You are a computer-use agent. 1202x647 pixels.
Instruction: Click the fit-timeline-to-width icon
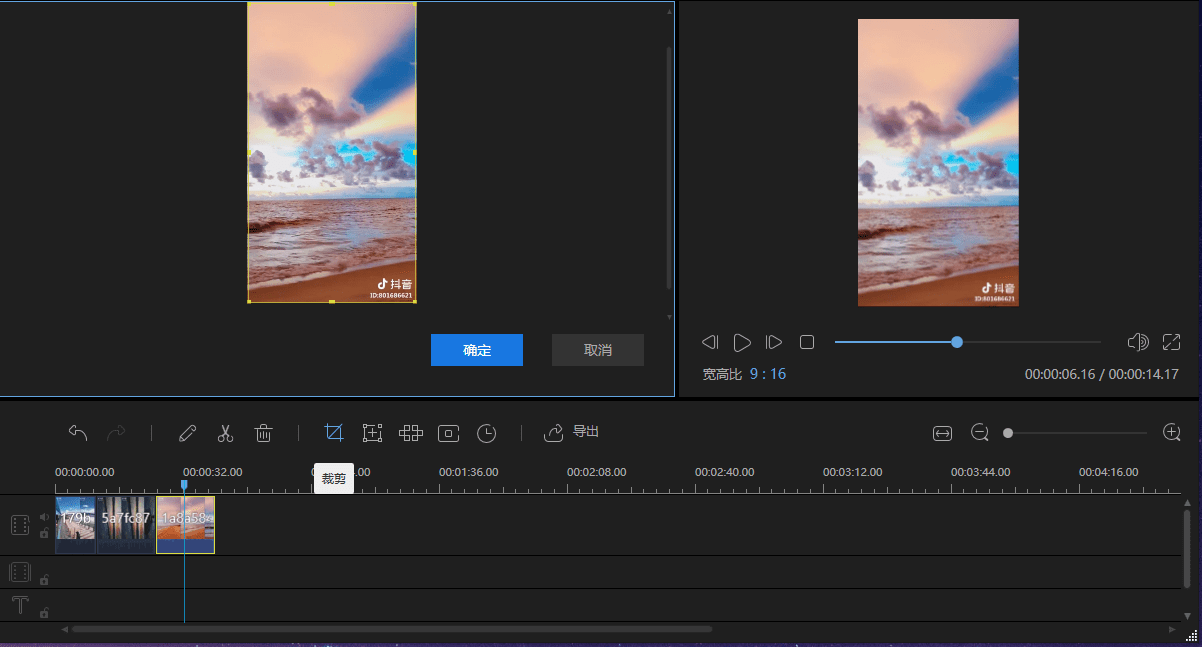(942, 433)
